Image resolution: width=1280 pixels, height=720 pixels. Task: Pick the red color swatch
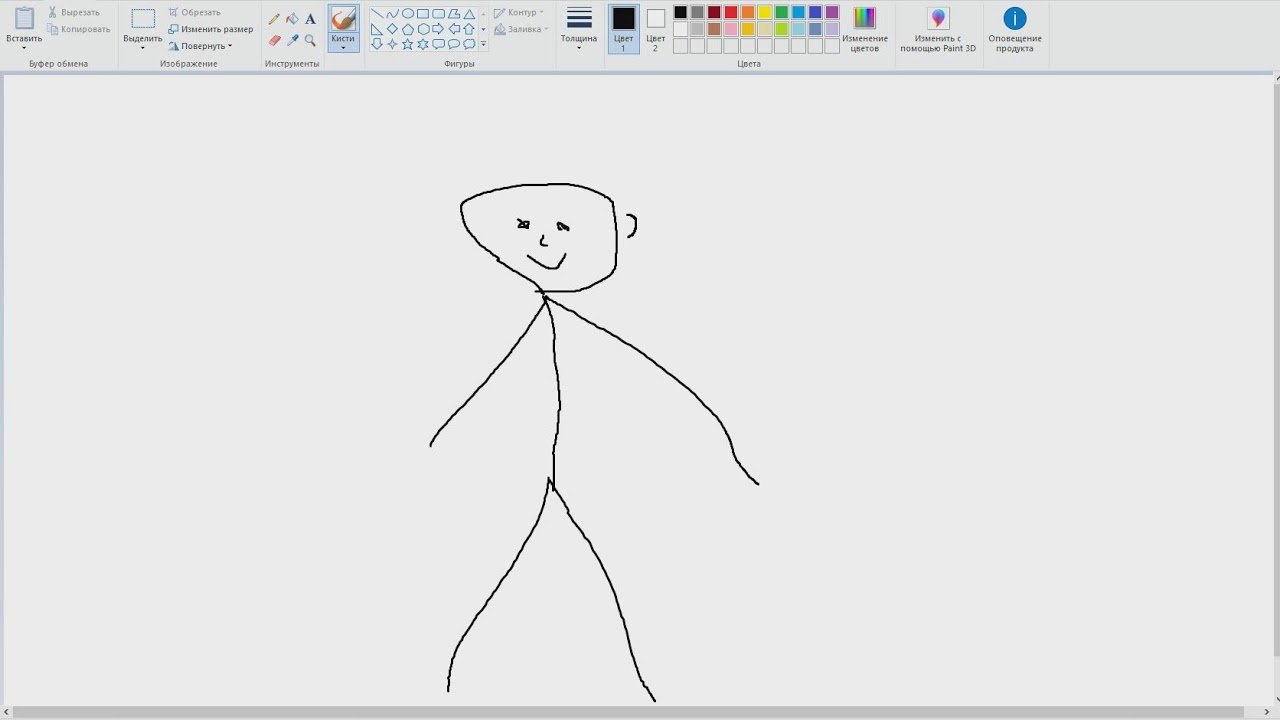coord(731,12)
